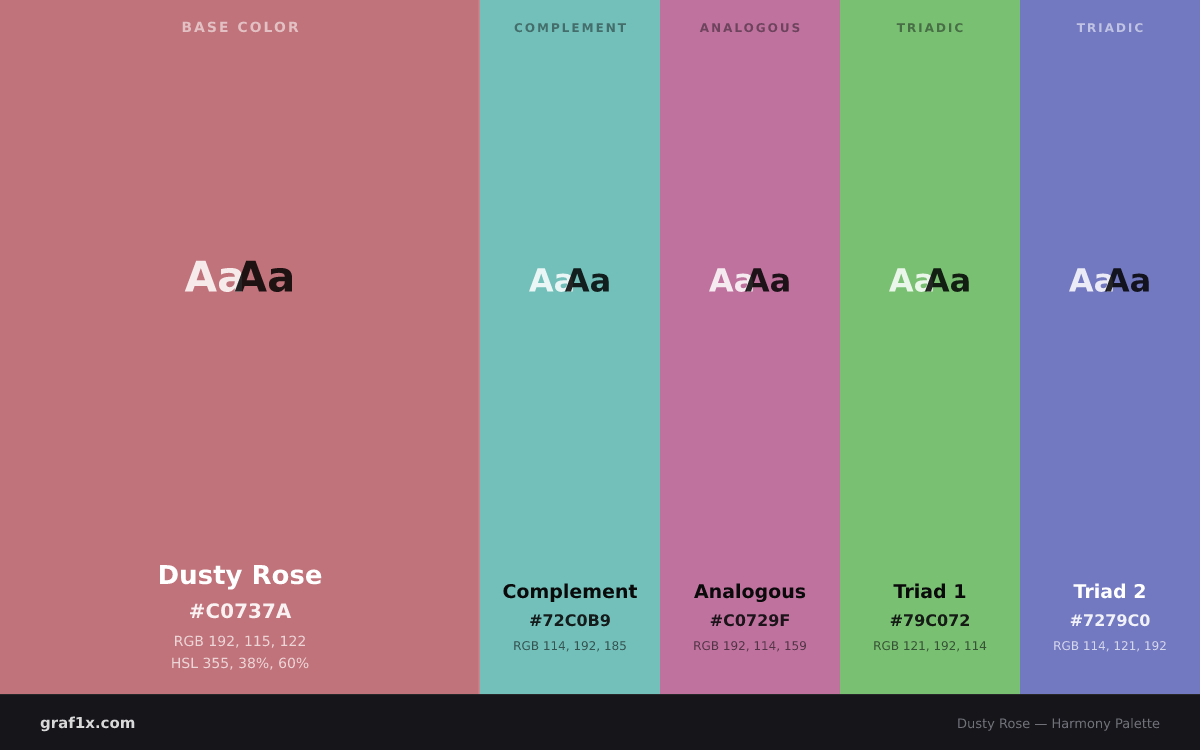1200x750 pixels.
Task: Click the Dusty Rose color name
Action: (240, 575)
